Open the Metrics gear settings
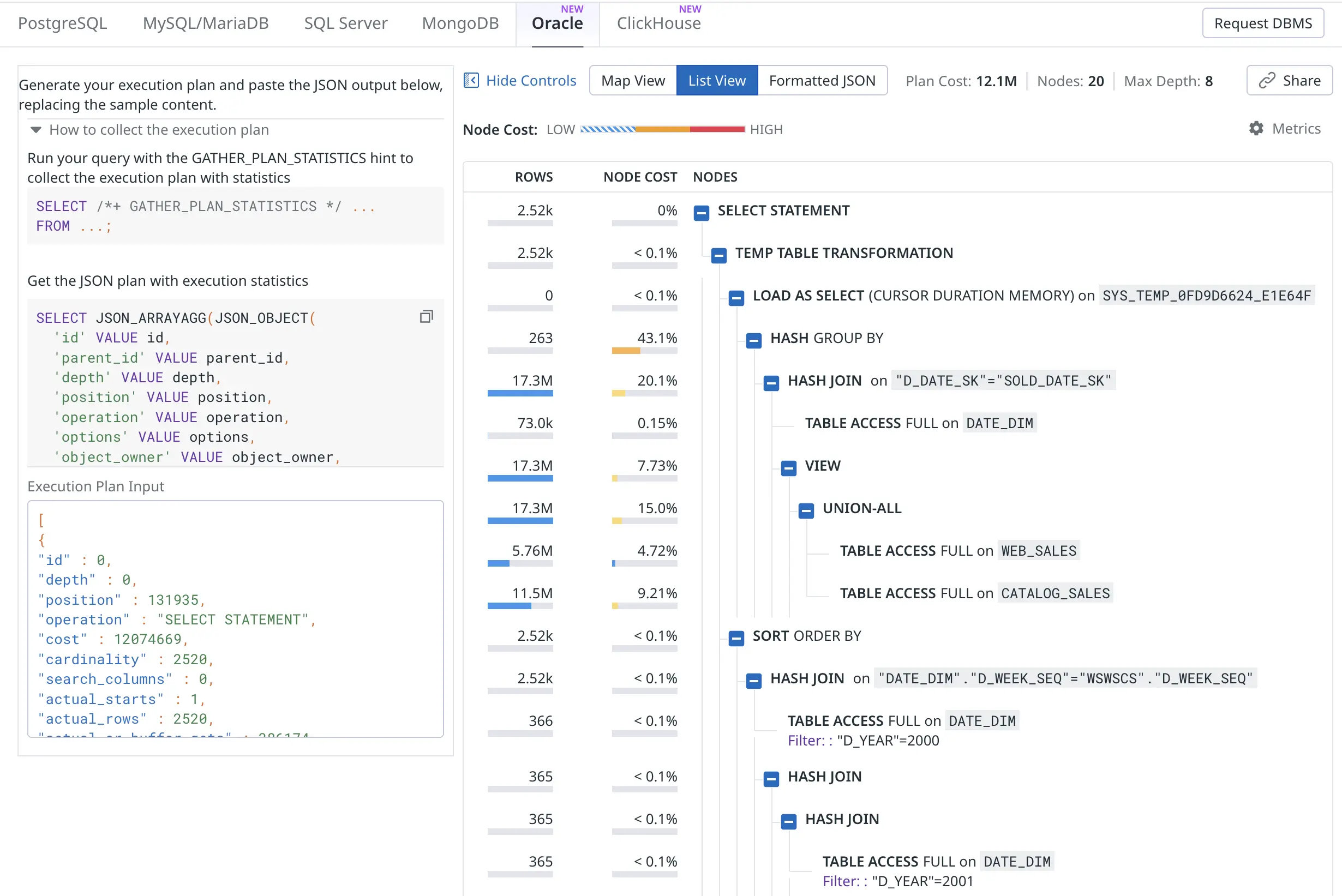Viewport: 1342px width, 896px height. point(1256,129)
